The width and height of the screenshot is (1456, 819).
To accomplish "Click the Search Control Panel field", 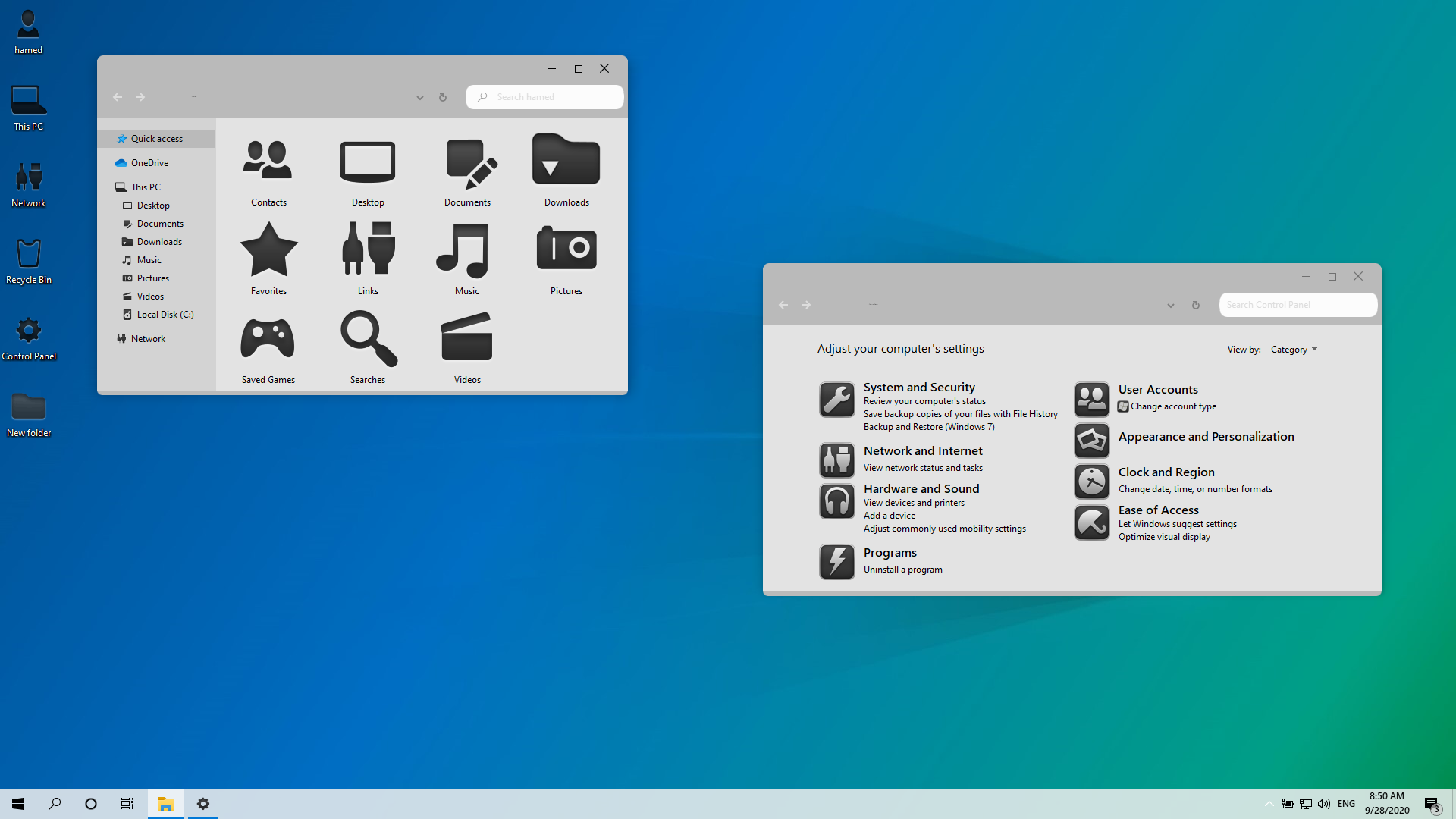I will [x=1297, y=305].
